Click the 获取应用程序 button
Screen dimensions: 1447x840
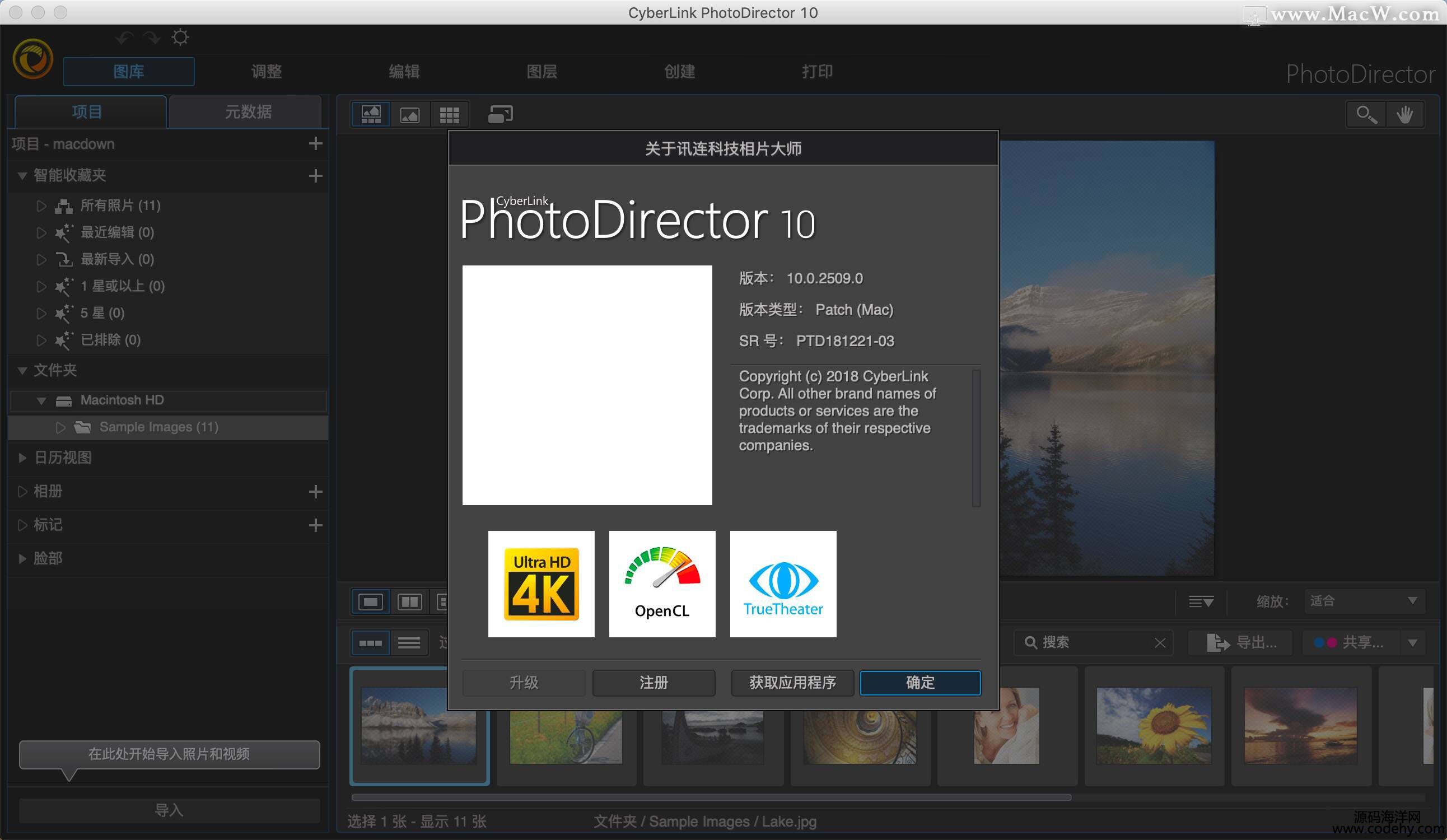(792, 683)
